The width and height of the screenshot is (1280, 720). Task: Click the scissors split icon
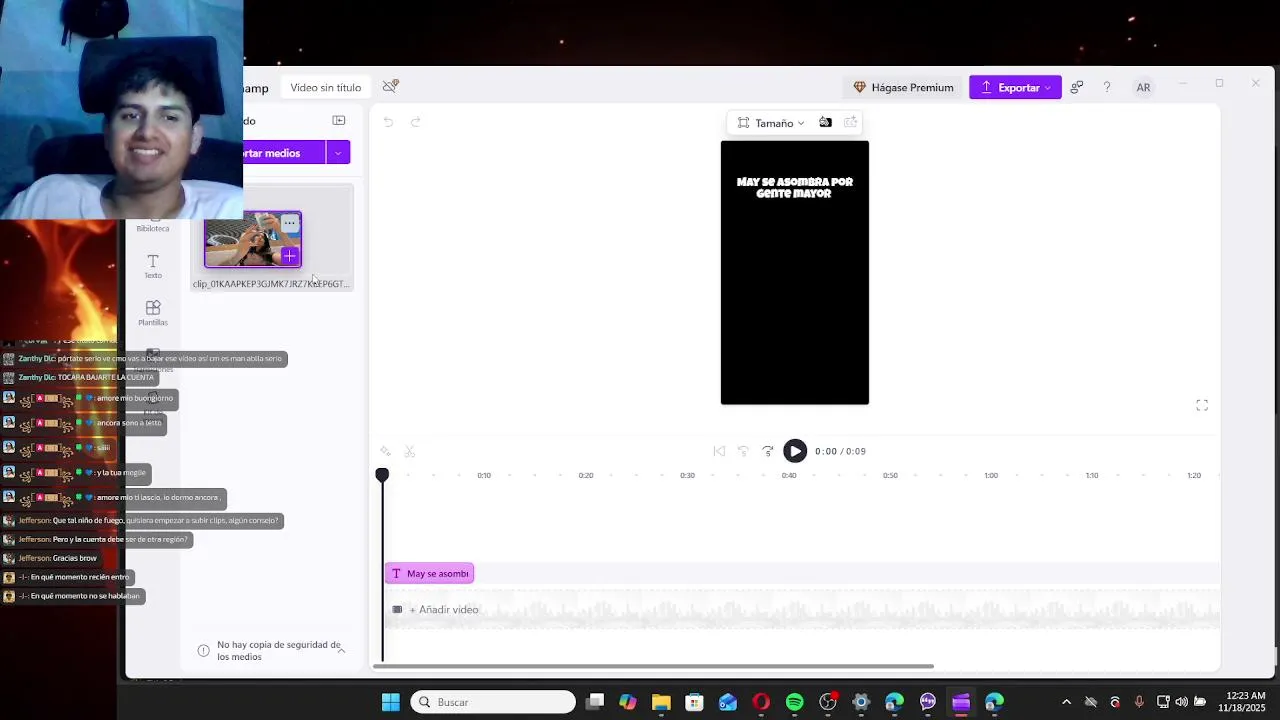(x=409, y=452)
